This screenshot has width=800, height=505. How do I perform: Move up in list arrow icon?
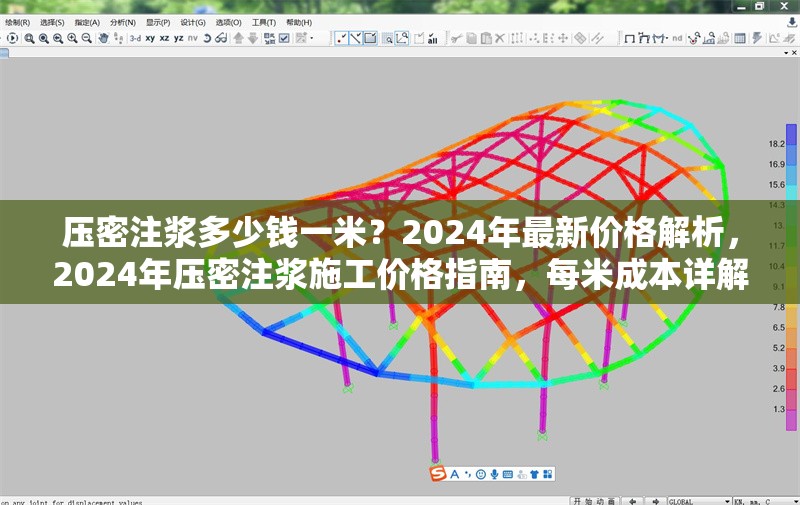tap(238, 38)
